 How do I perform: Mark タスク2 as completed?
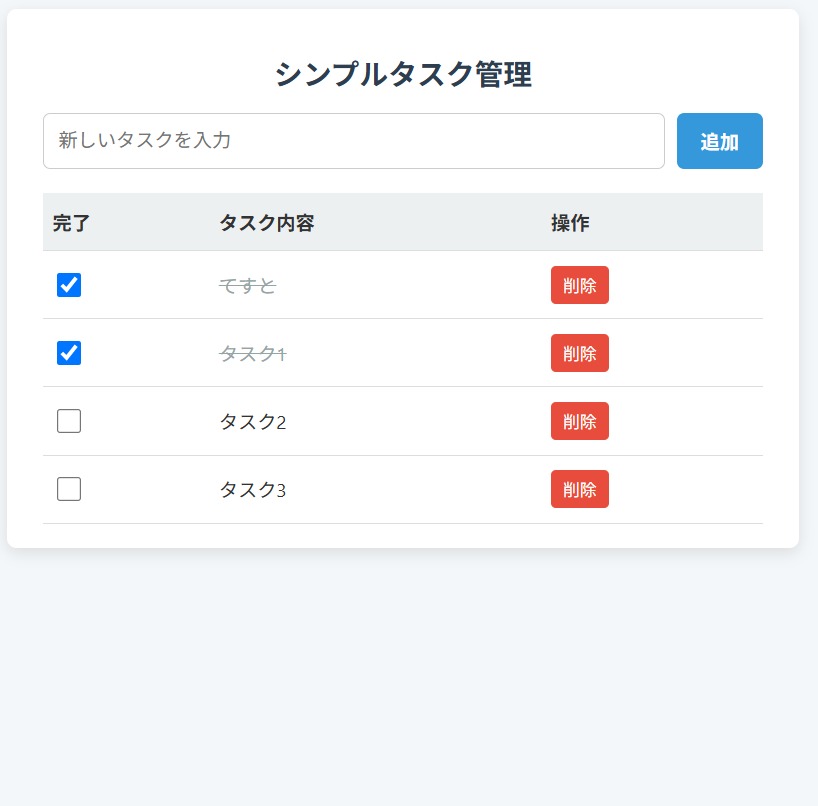point(69,421)
